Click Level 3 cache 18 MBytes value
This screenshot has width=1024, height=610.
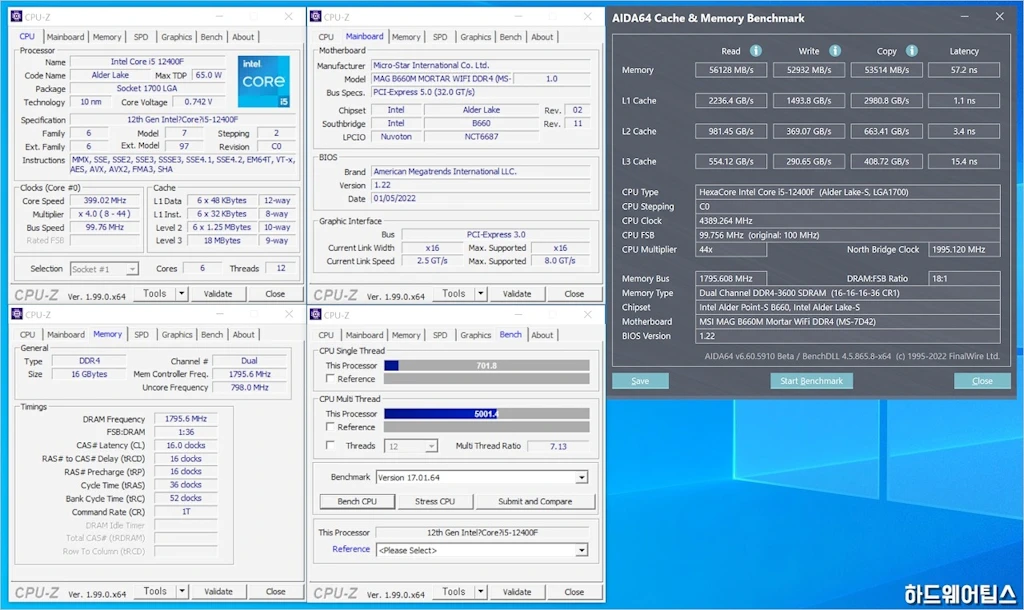tap(222, 241)
